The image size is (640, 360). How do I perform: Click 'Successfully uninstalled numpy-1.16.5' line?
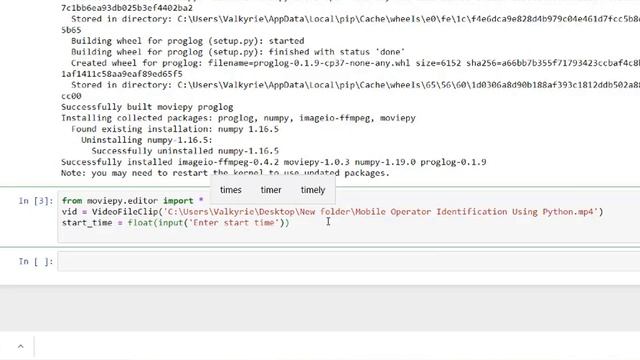pos(185,151)
